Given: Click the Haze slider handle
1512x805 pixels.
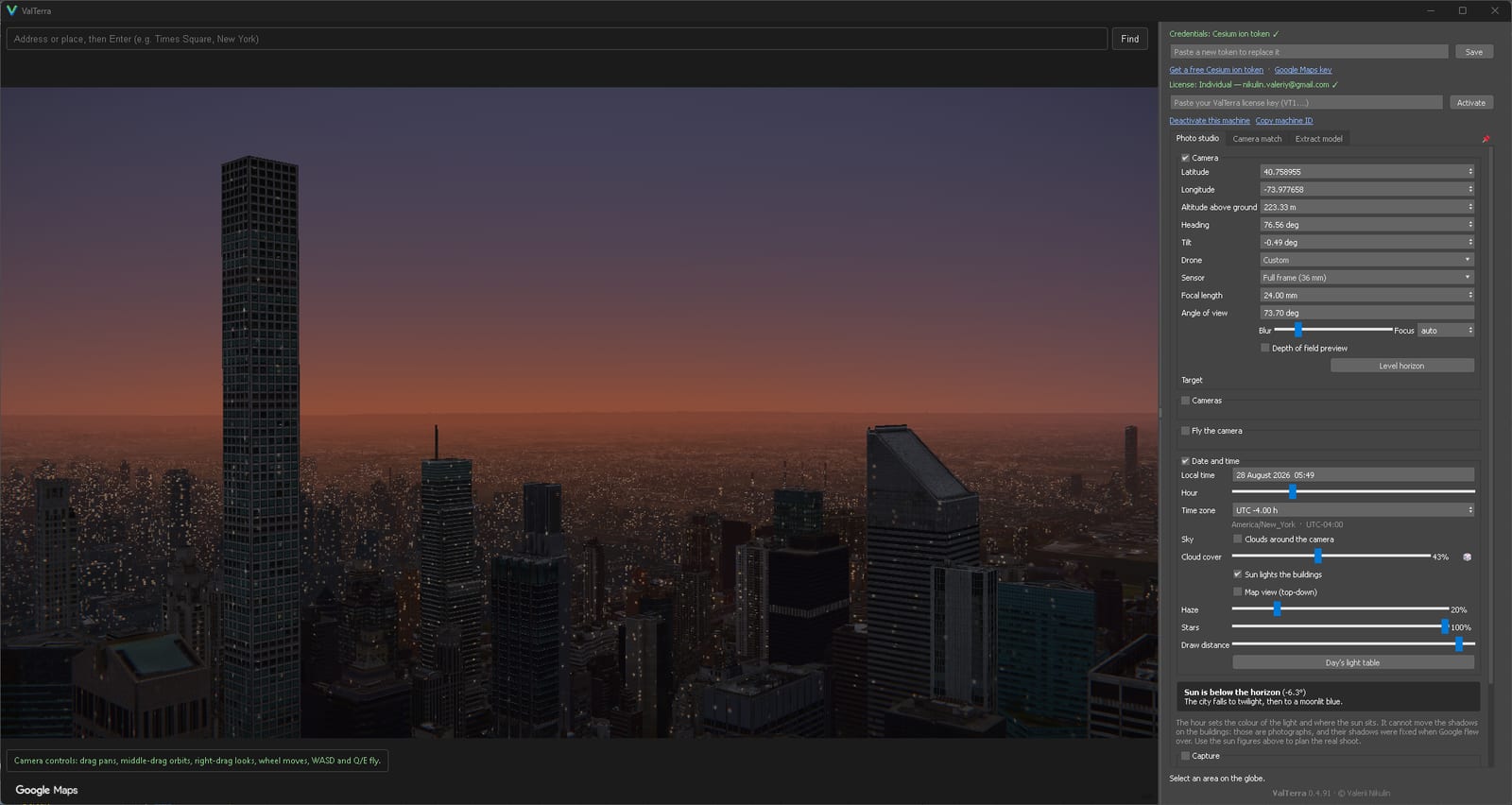Looking at the screenshot, I should click(1277, 609).
